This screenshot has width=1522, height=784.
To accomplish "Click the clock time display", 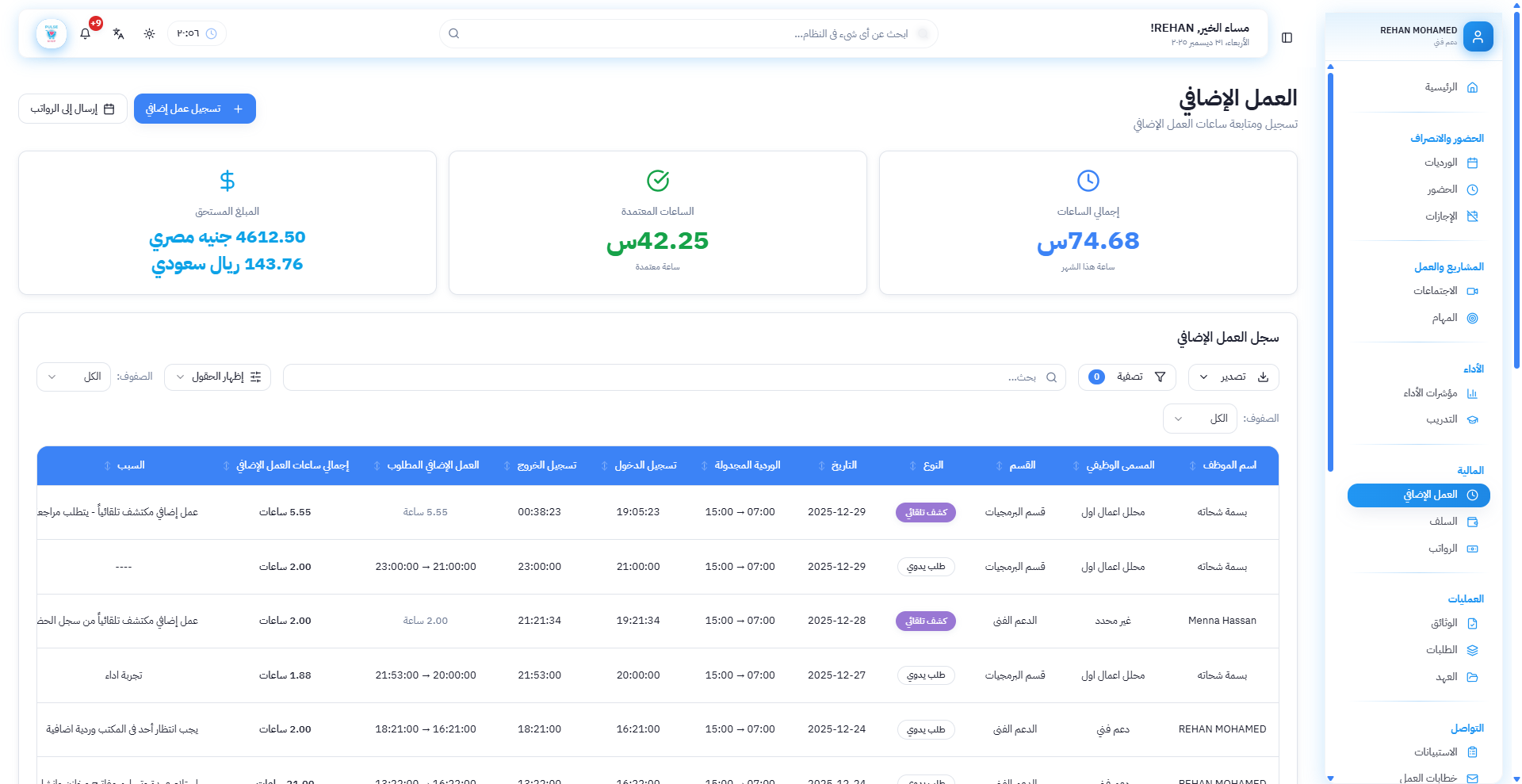I will point(197,33).
